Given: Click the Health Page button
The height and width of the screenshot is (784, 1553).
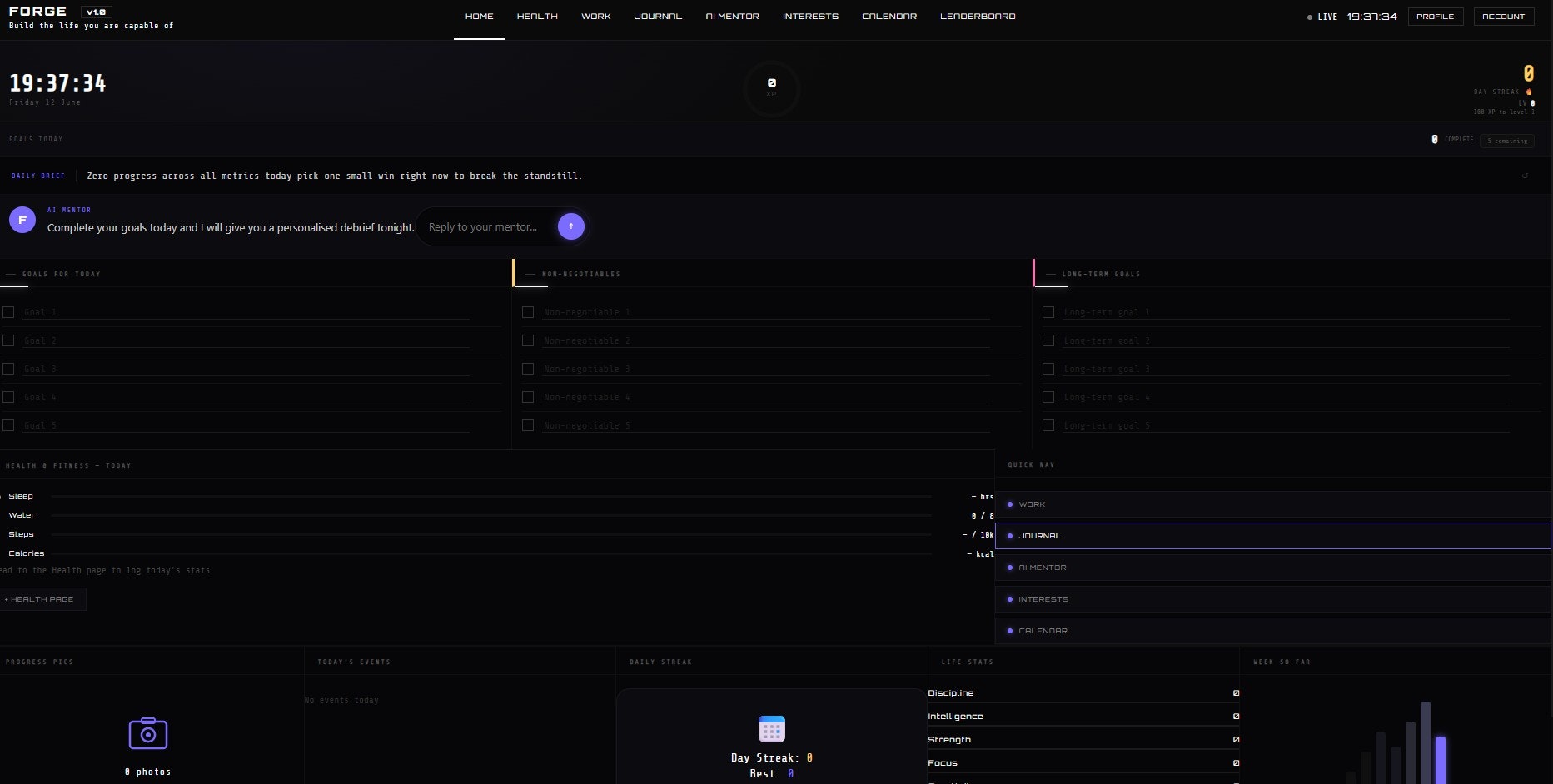Looking at the screenshot, I should click(x=42, y=599).
